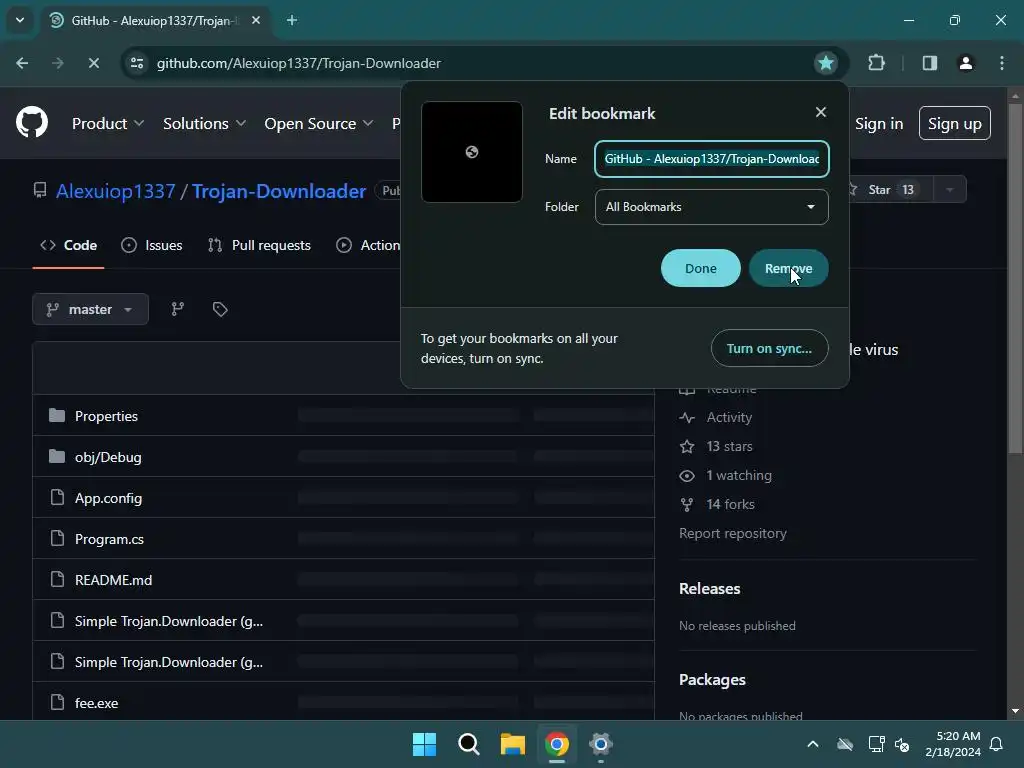
Task: Open the App.config file
Action: (x=108, y=498)
